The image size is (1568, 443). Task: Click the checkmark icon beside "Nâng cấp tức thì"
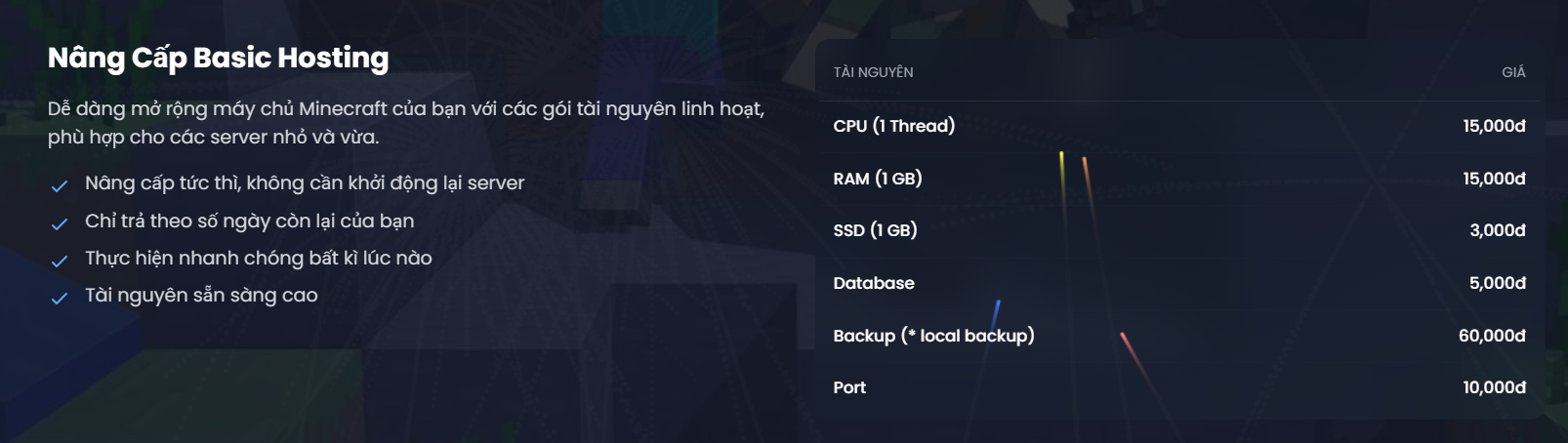click(x=60, y=185)
